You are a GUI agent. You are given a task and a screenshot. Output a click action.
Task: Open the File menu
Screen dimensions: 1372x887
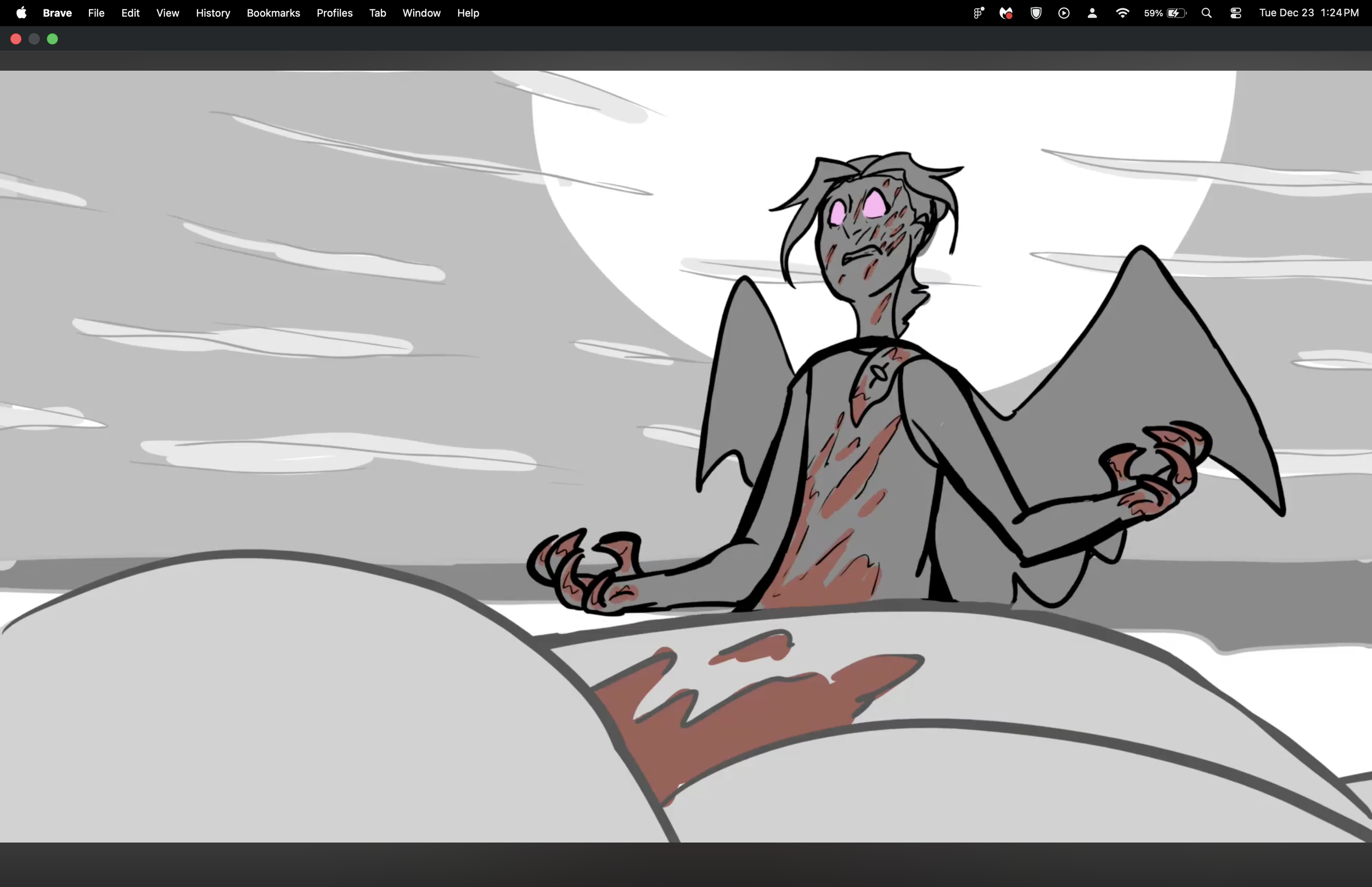coord(96,13)
